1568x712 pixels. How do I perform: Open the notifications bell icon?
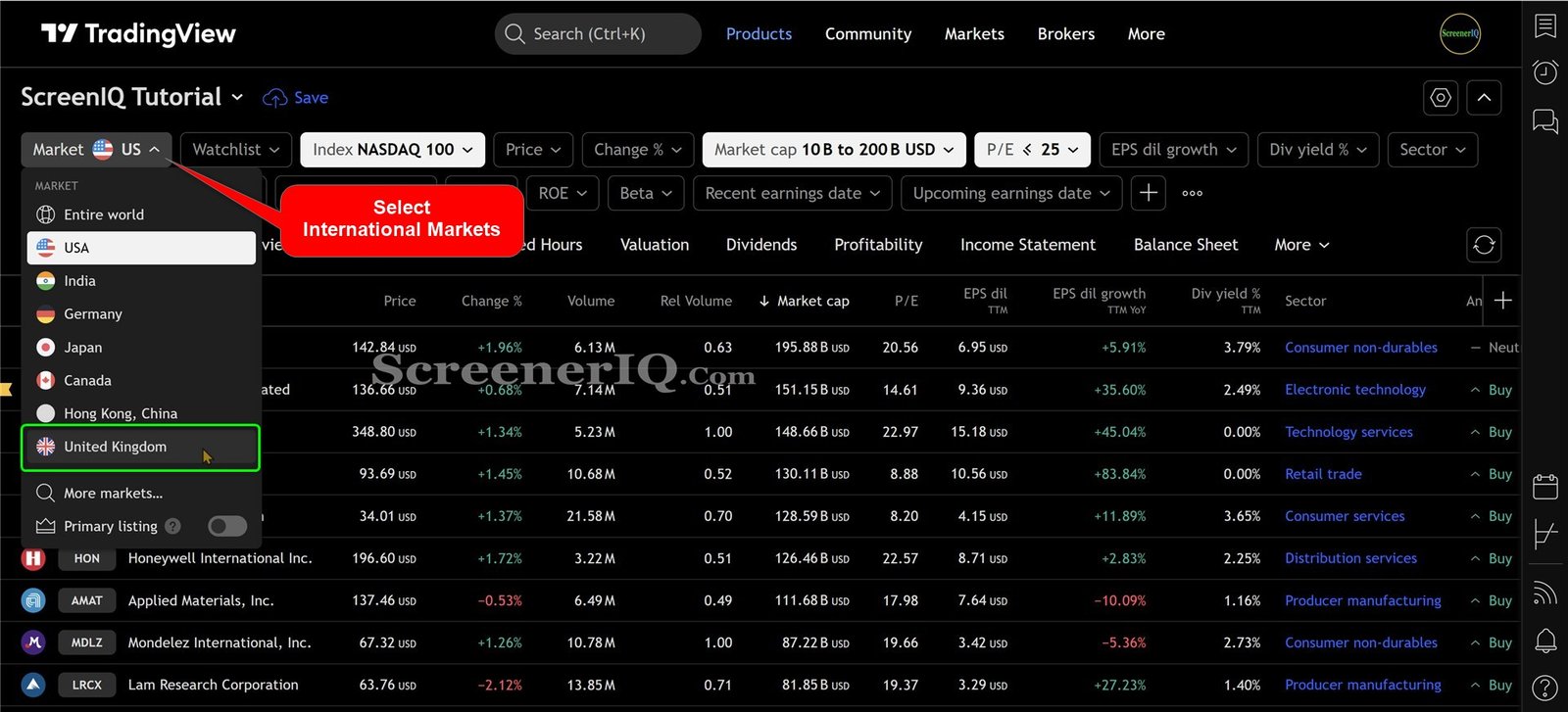coord(1545,641)
